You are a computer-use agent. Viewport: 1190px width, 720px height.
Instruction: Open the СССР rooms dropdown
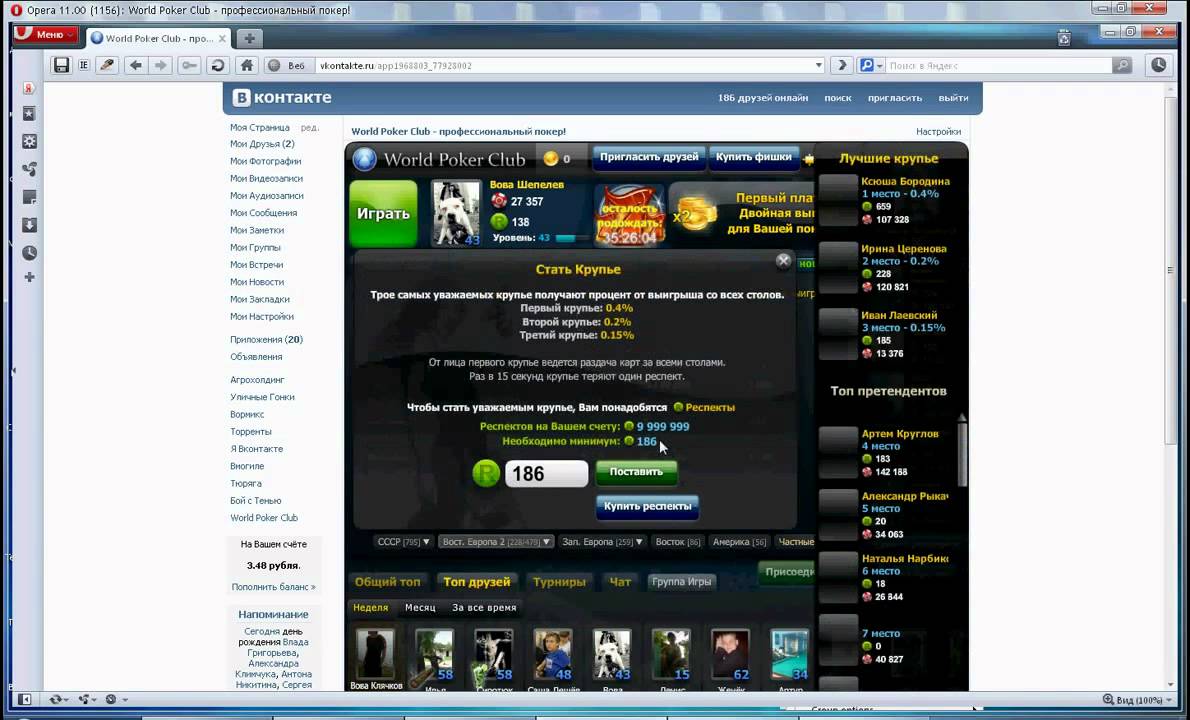403,542
